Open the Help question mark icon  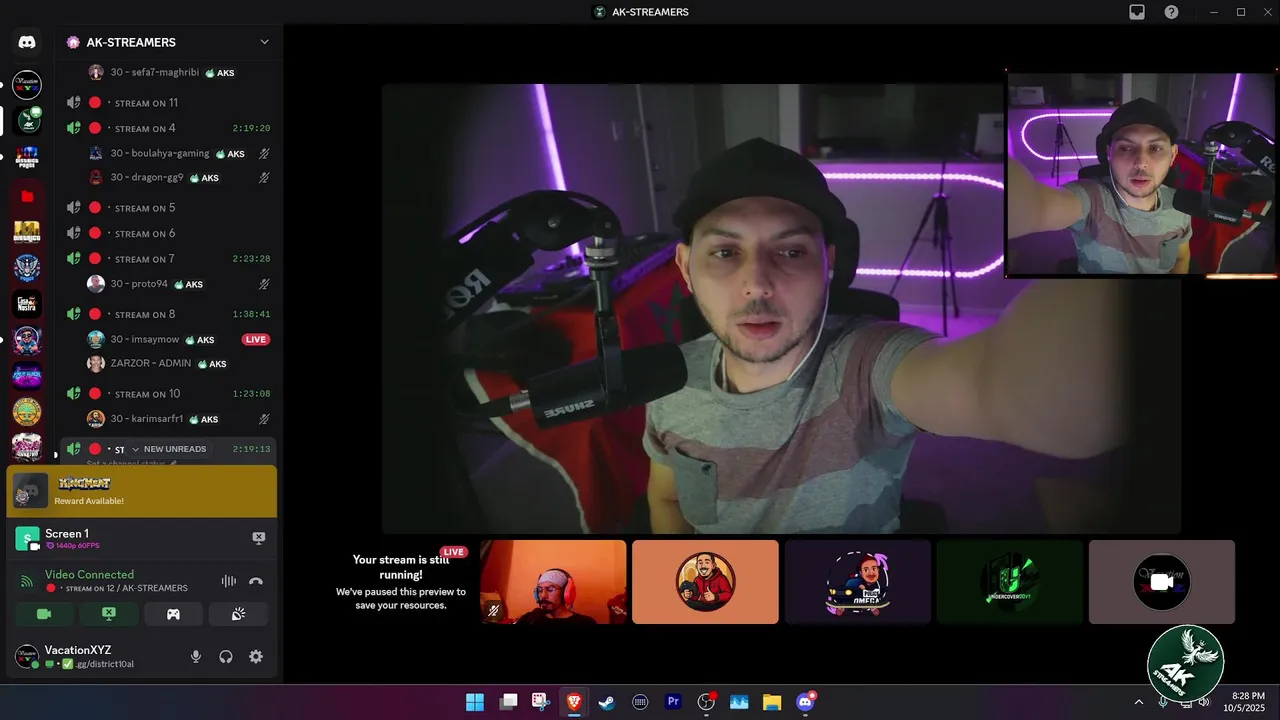(x=1171, y=12)
